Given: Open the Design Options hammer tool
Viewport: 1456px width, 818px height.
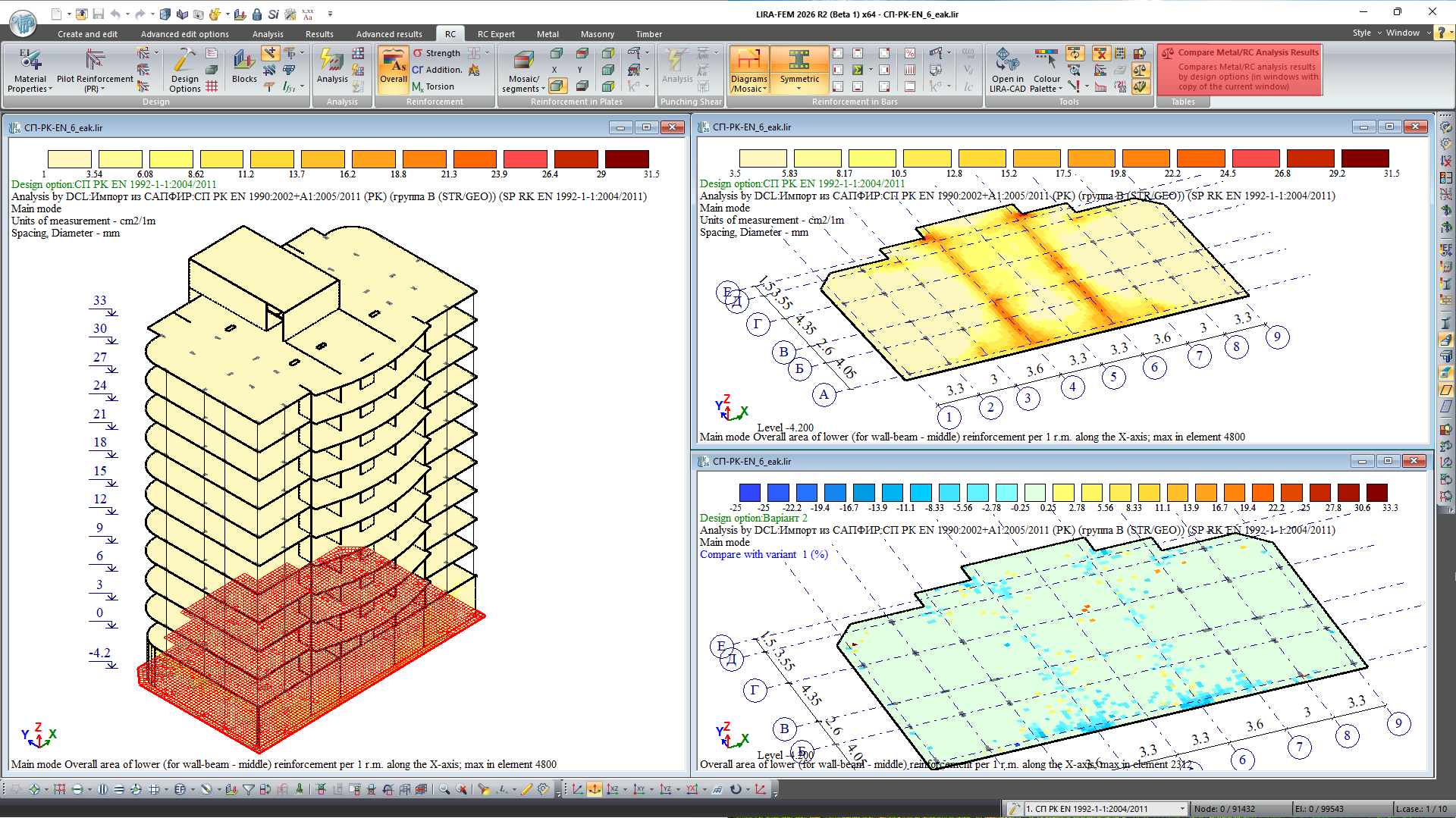Looking at the screenshot, I should 184,70.
